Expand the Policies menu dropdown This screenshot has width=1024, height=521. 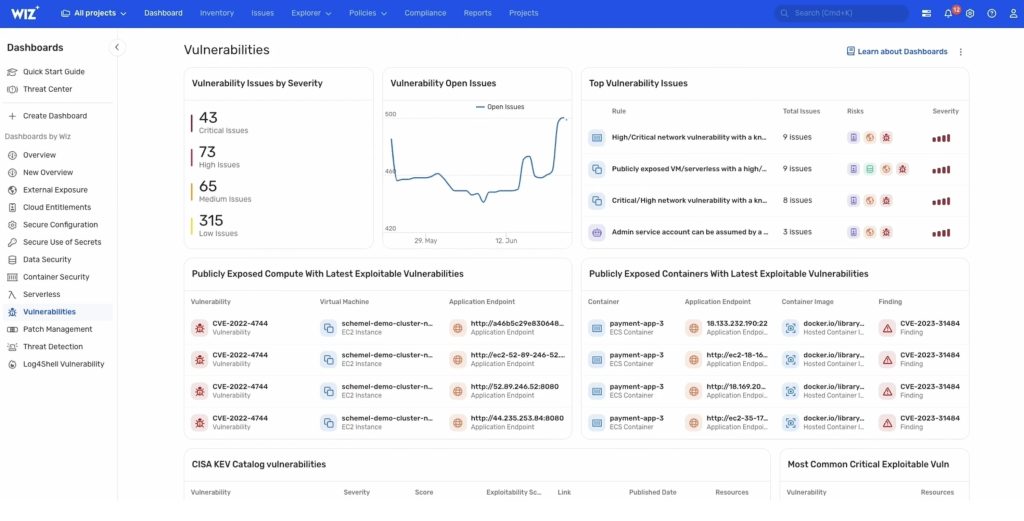(365, 14)
